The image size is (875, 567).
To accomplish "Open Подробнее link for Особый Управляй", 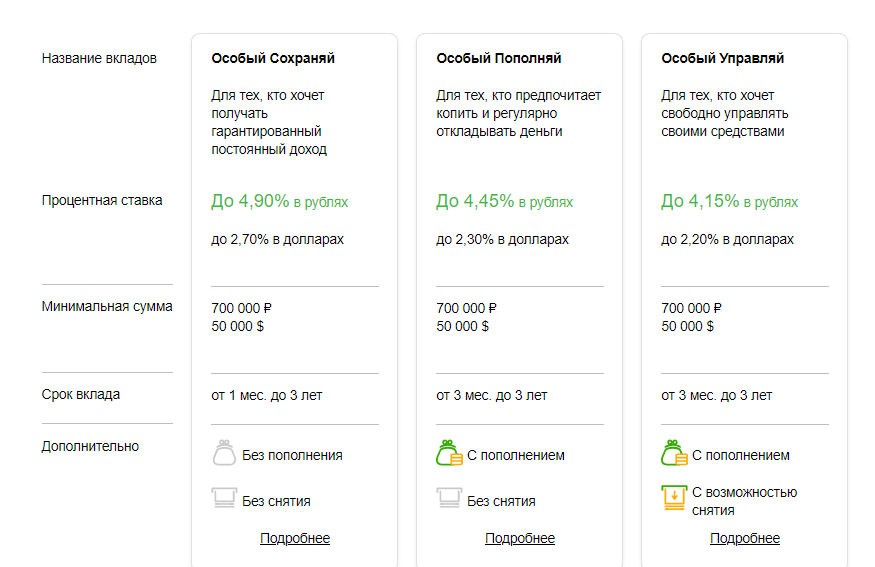I will coord(744,538).
